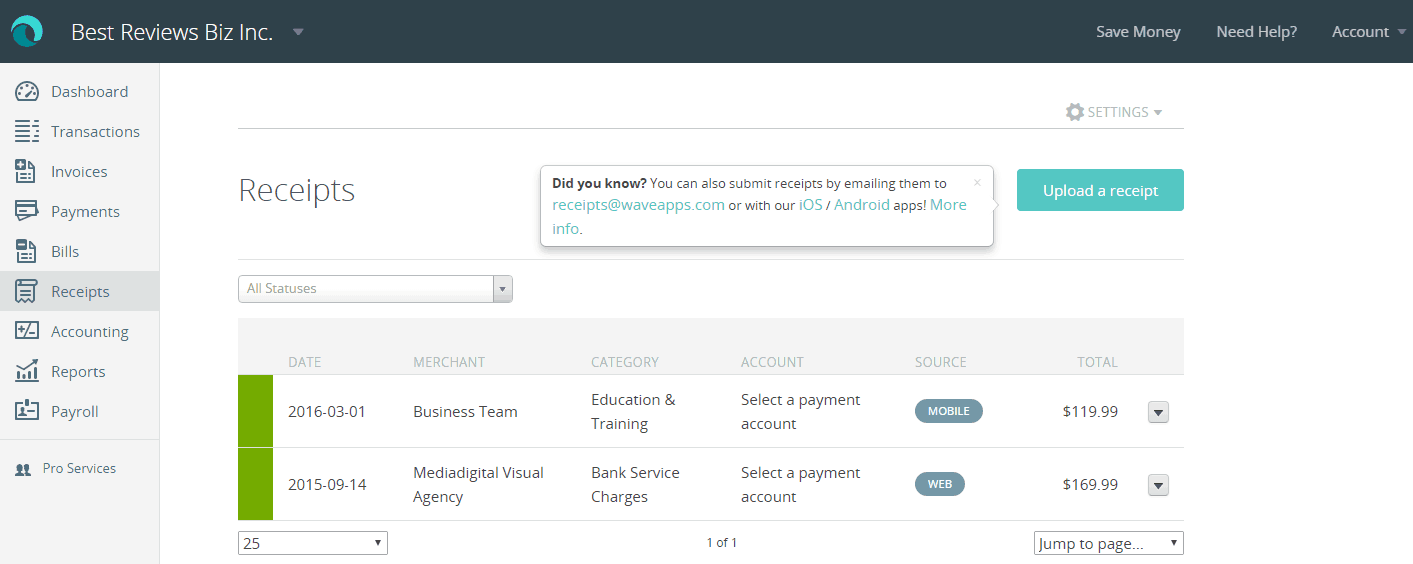1413x564 pixels.
Task: Click the Payments card icon
Action: 27,211
